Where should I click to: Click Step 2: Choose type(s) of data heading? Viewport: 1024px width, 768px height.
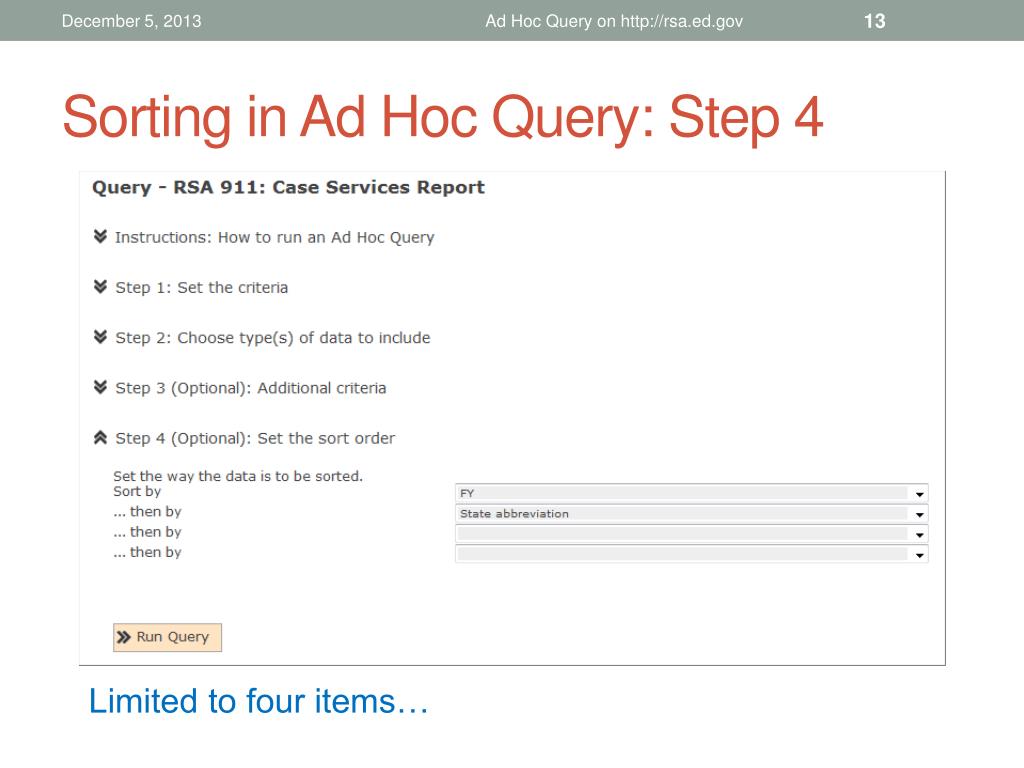(x=272, y=338)
